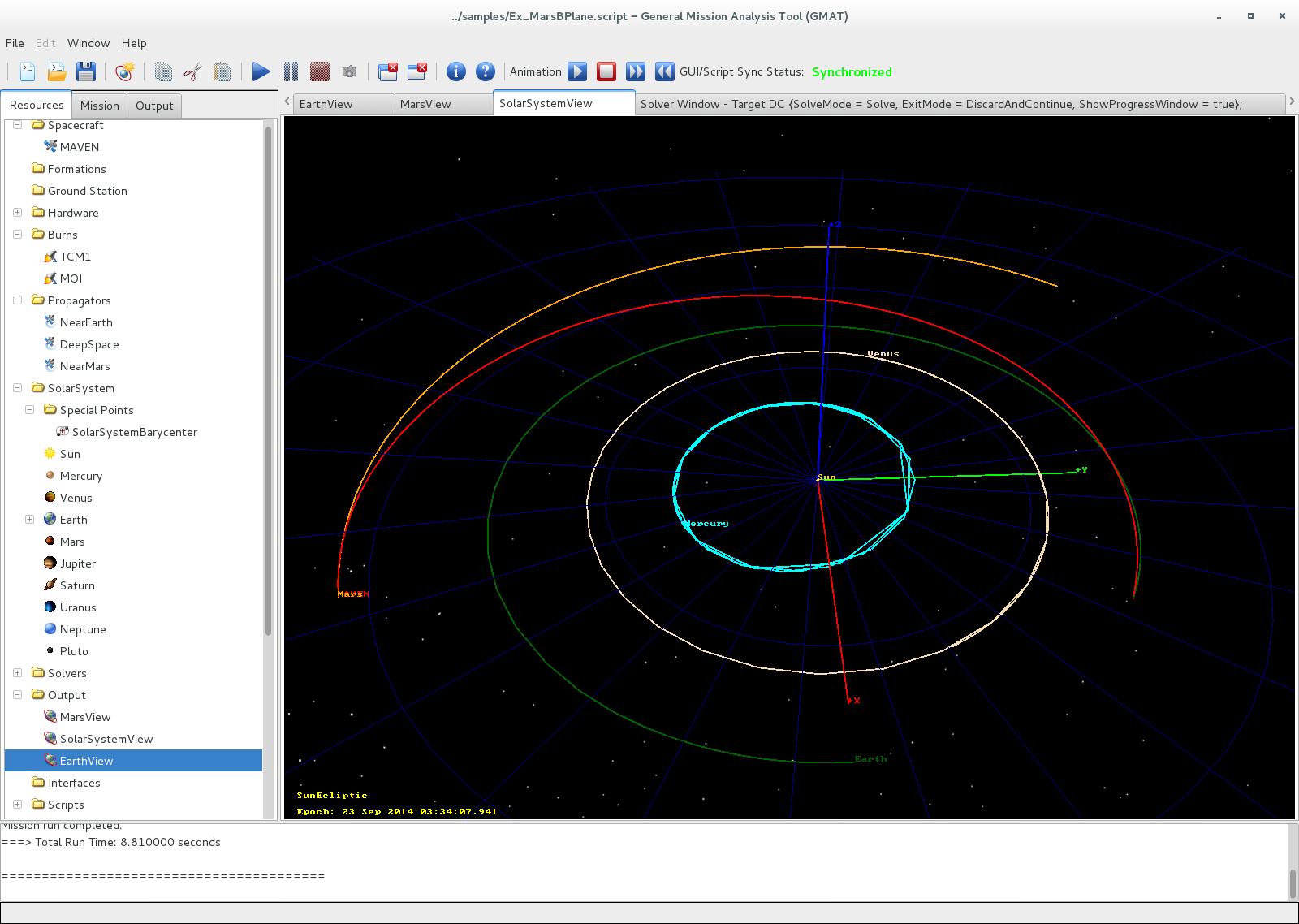Image resolution: width=1299 pixels, height=924 pixels.
Task: Click the Open Script folder icon
Action: [x=57, y=71]
